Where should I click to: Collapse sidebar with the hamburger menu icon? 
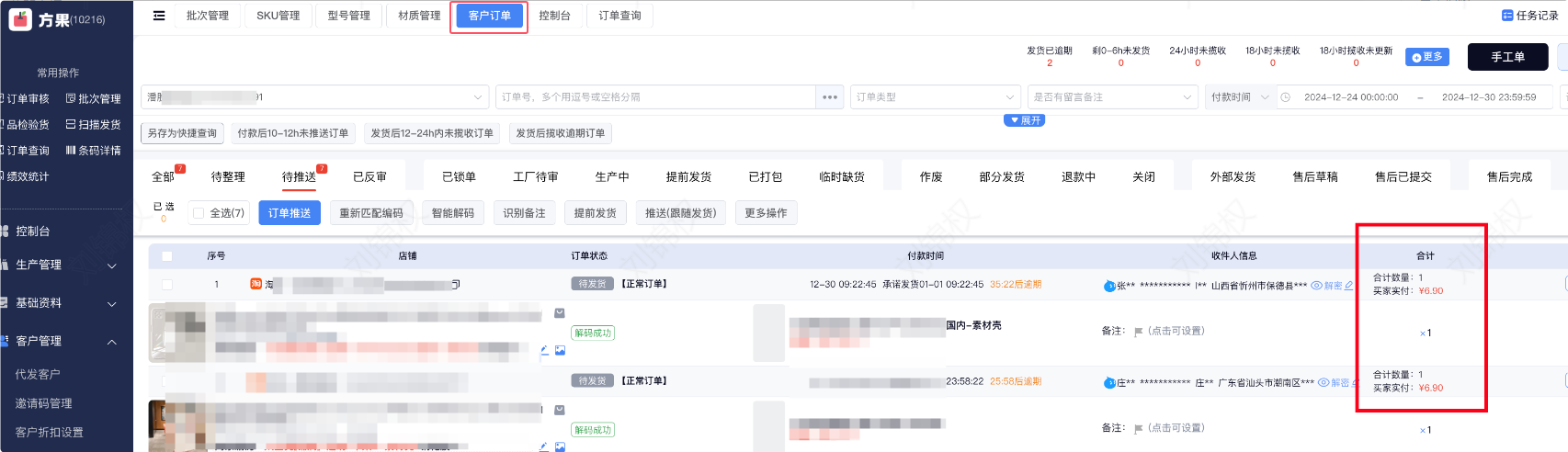159,16
